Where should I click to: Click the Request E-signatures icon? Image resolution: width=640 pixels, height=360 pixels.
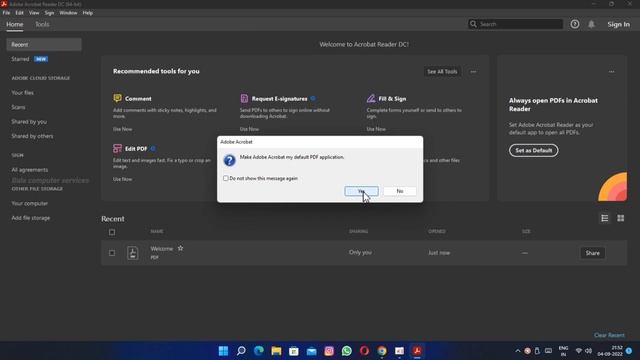(x=244, y=98)
